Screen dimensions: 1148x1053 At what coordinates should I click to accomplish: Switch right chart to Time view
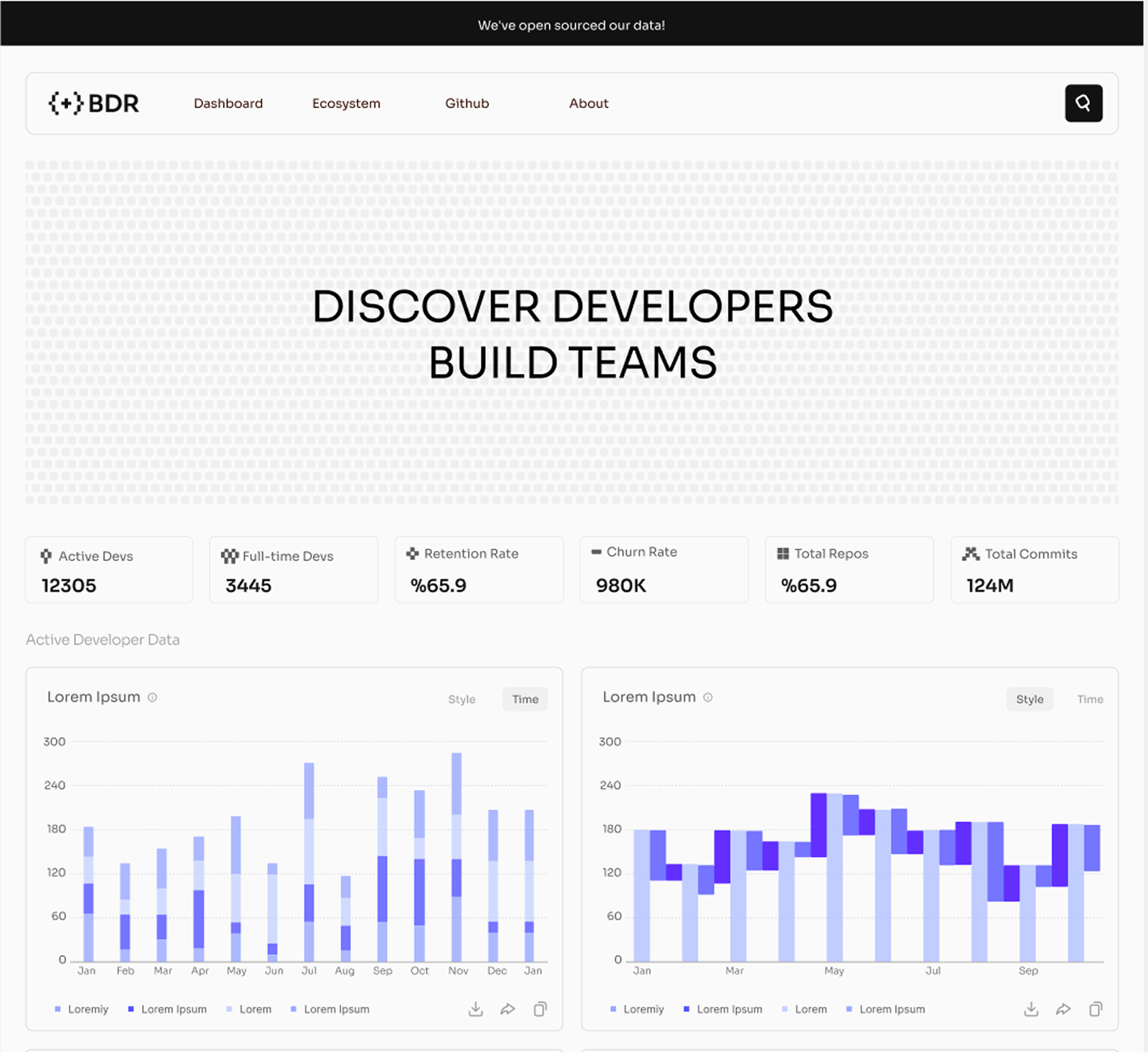pos(1090,699)
